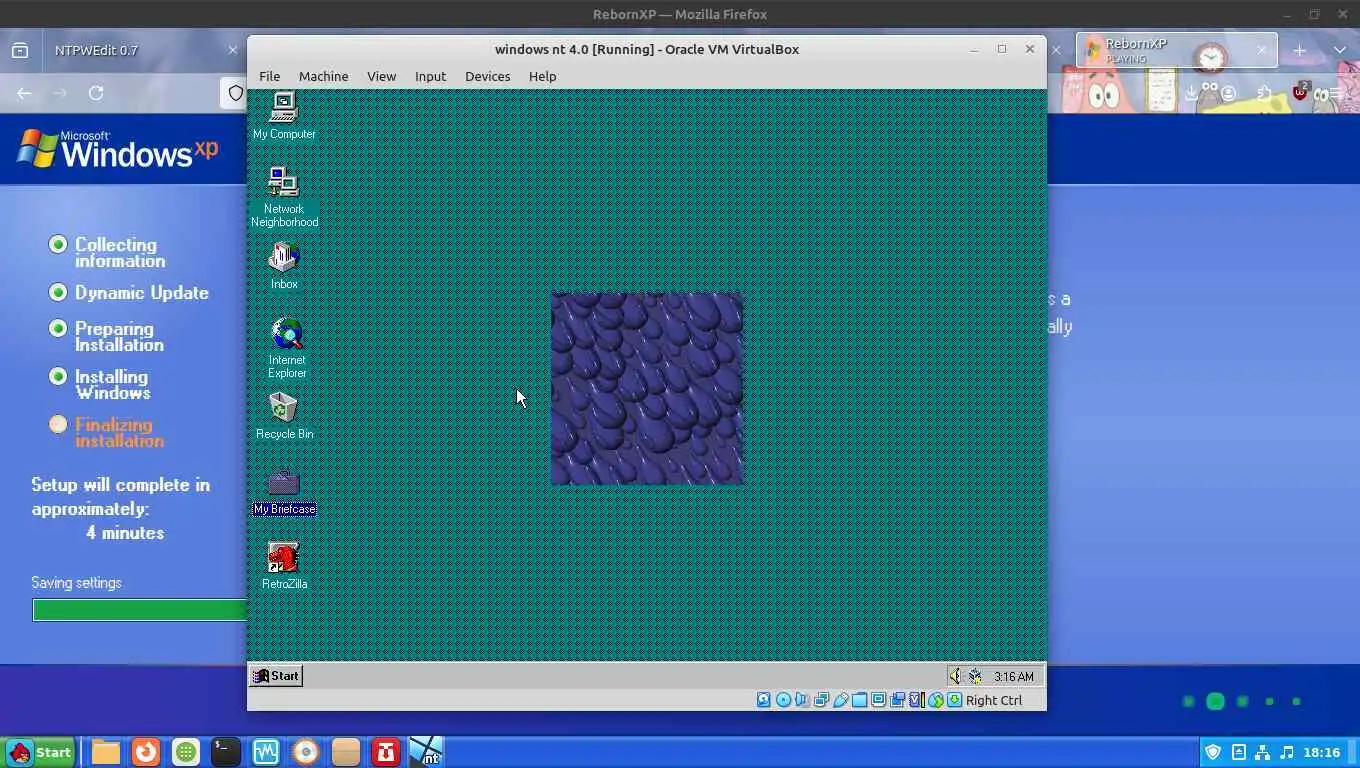Open VirtualBox Machine menu

tap(323, 76)
